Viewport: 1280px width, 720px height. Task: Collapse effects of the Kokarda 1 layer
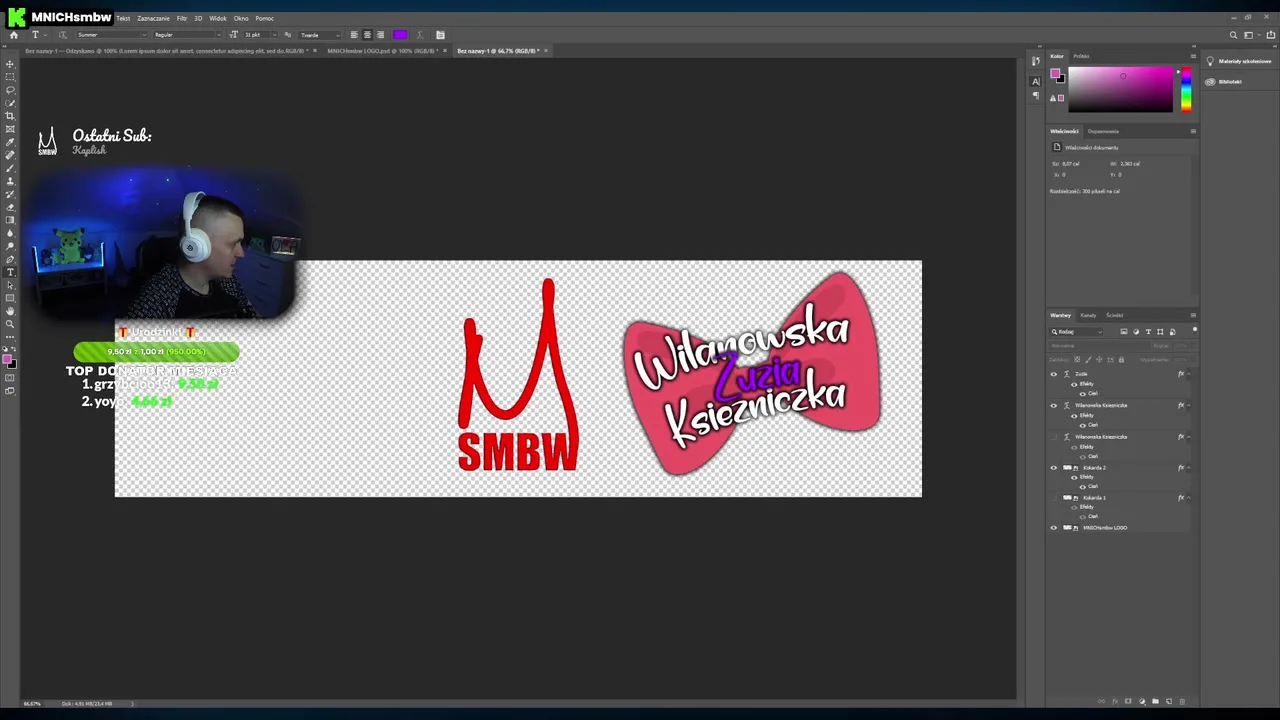(x=1189, y=498)
